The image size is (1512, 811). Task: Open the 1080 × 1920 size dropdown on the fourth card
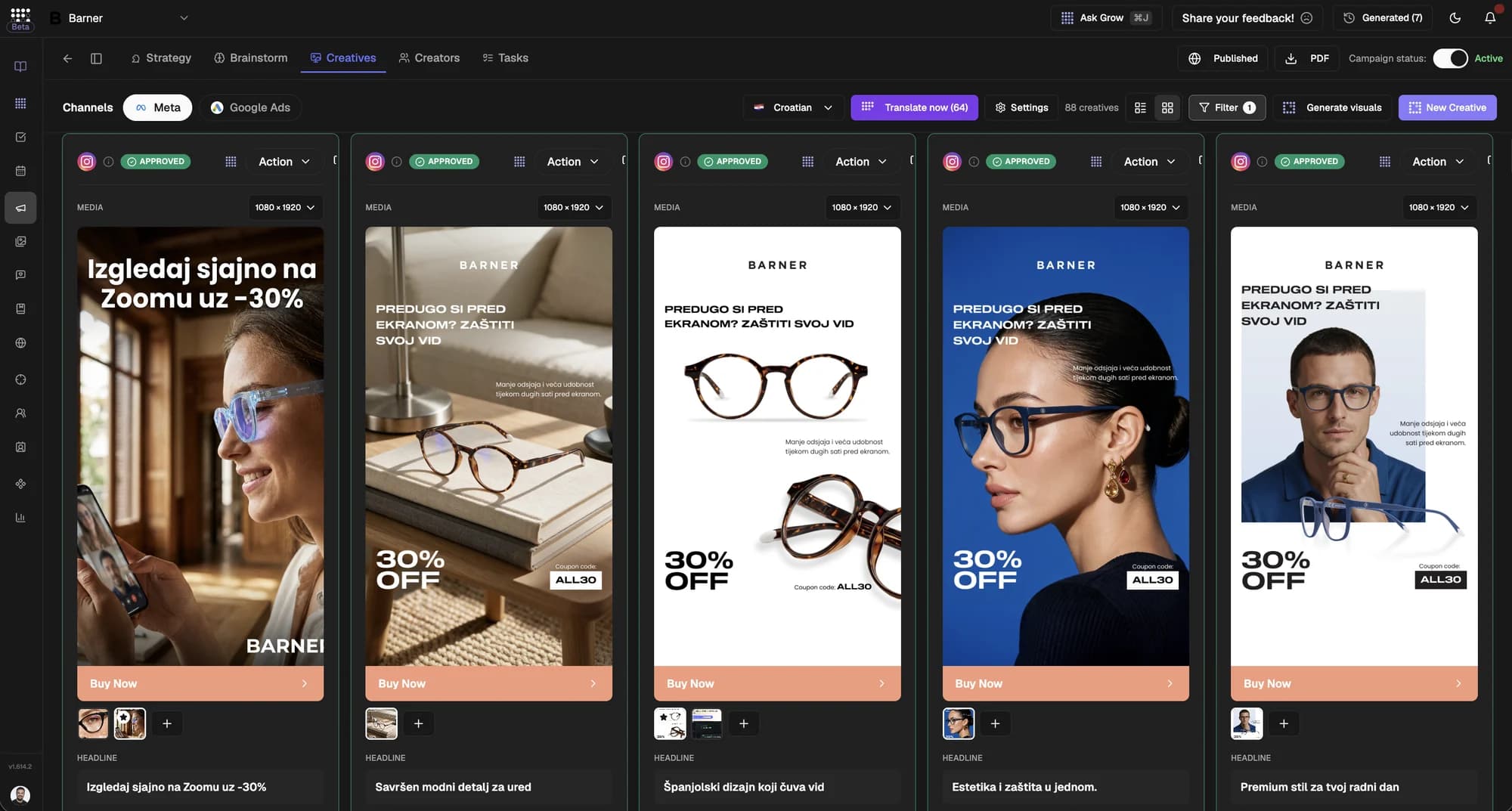point(1151,207)
